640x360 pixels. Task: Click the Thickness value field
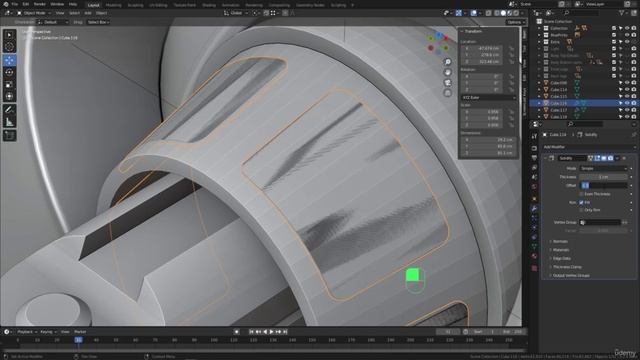pos(603,177)
